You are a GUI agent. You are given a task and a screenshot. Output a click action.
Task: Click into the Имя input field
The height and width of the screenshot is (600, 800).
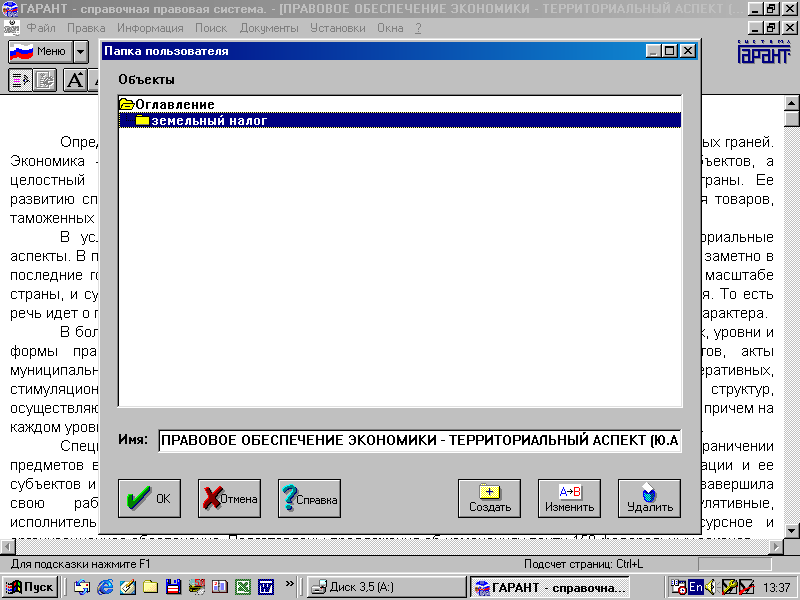click(x=419, y=440)
